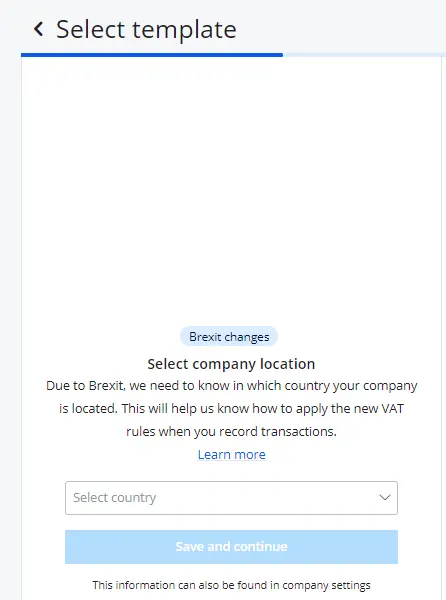This screenshot has width=446, height=600.
Task: Click the 'rules when you record transactions' line
Action: point(231,432)
